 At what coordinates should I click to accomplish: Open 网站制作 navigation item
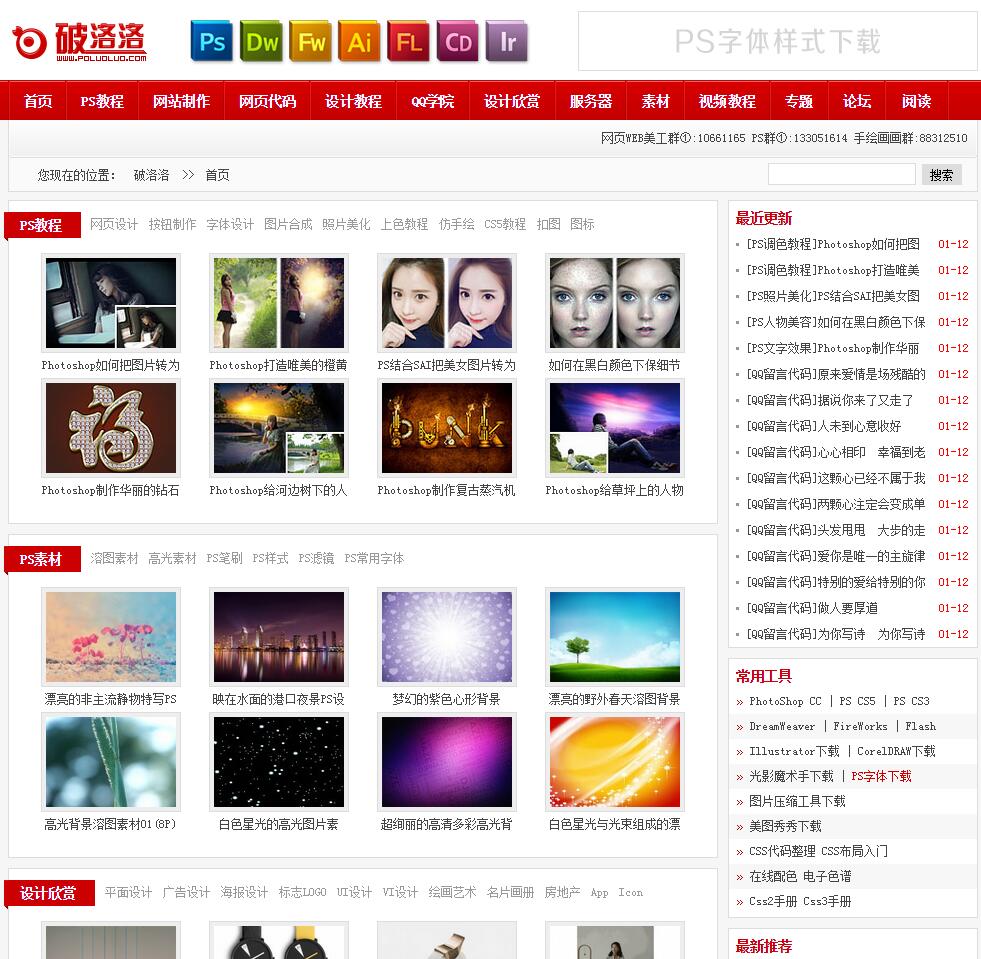(x=181, y=101)
